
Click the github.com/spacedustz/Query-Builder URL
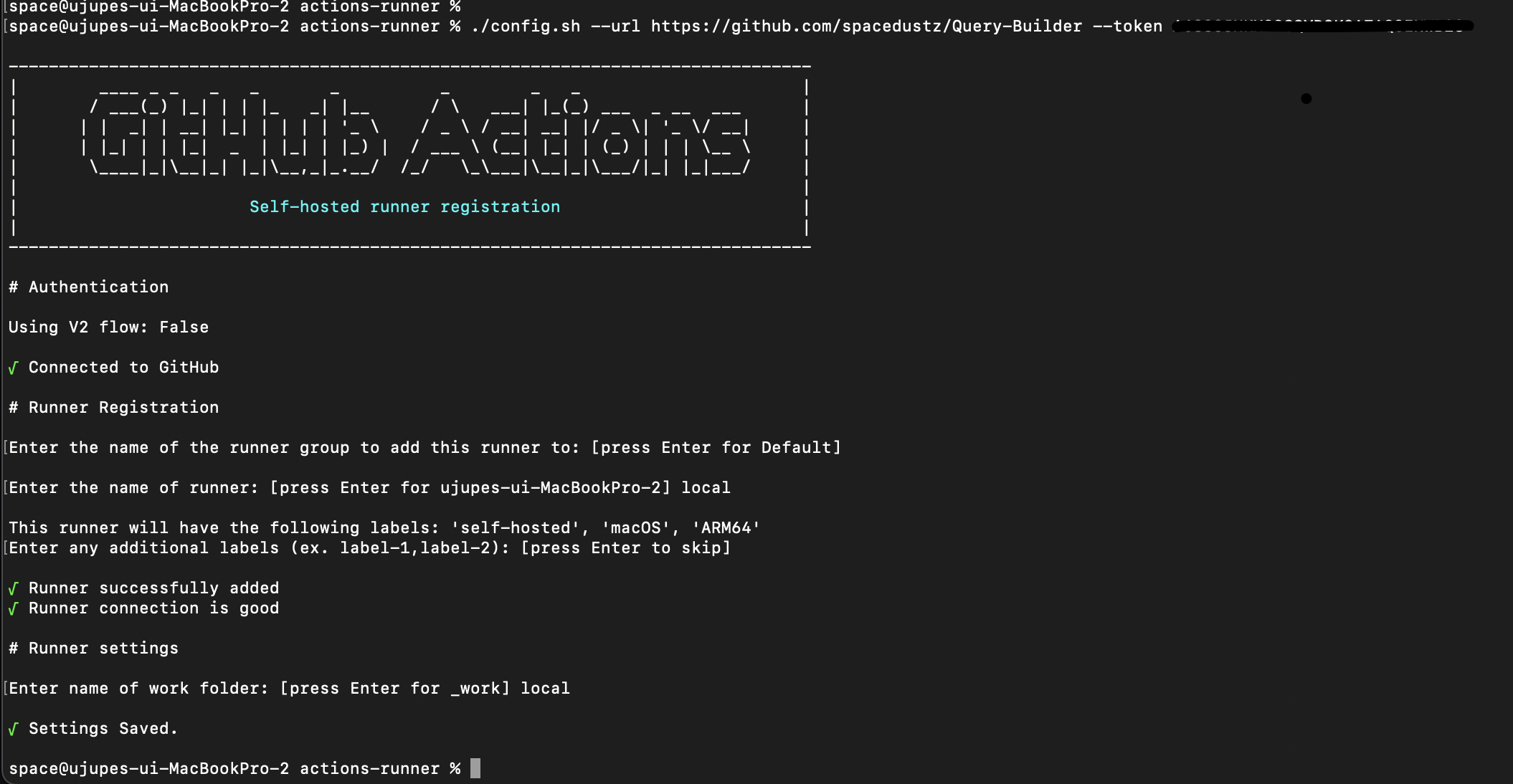click(x=866, y=27)
